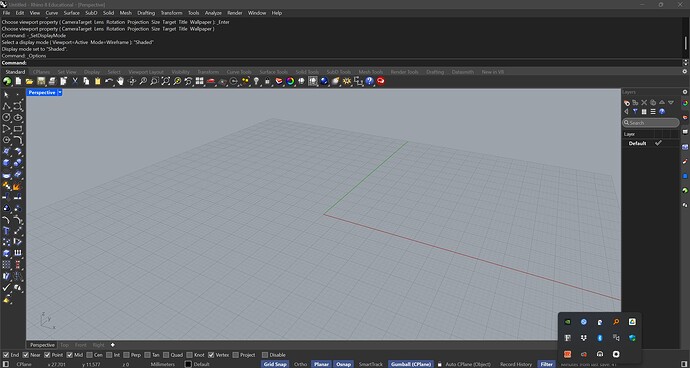Open the Millimeters units selector
The image size is (690, 368).
click(162, 364)
